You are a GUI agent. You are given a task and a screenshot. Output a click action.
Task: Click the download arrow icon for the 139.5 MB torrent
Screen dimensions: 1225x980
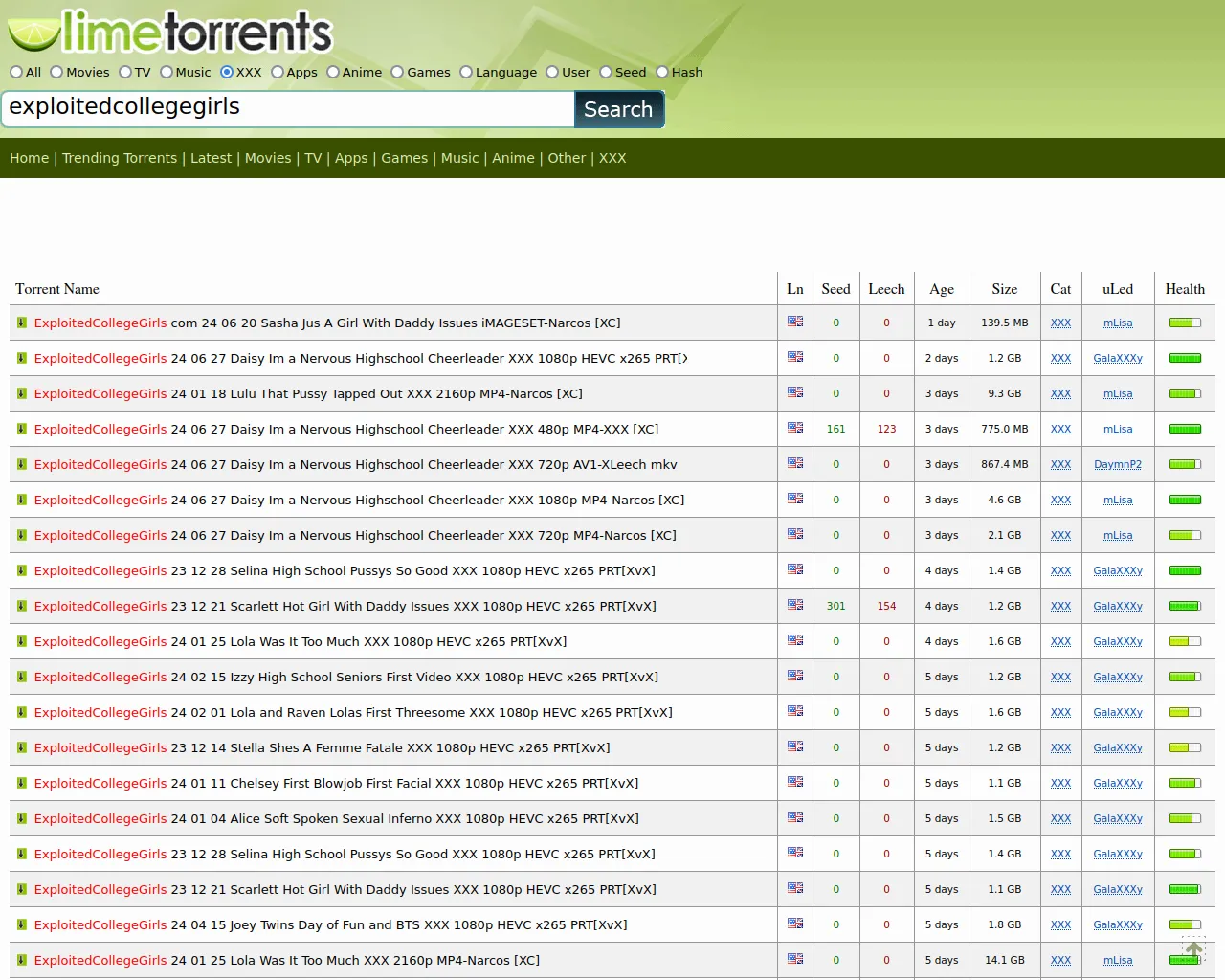[x=21, y=323]
